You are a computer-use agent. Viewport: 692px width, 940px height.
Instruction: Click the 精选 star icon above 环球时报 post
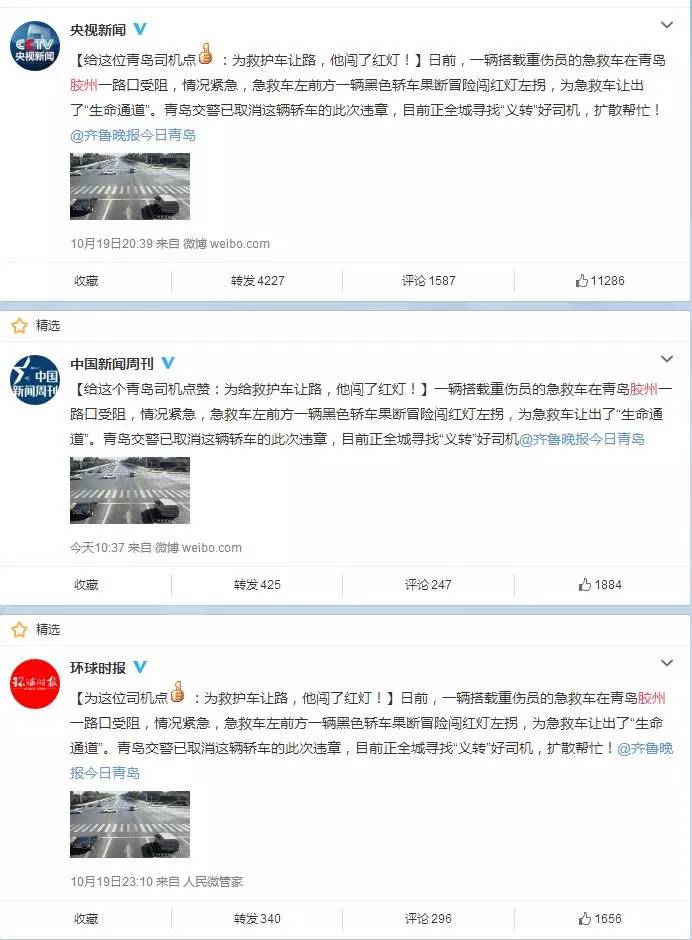pyautogui.click(x=20, y=629)
